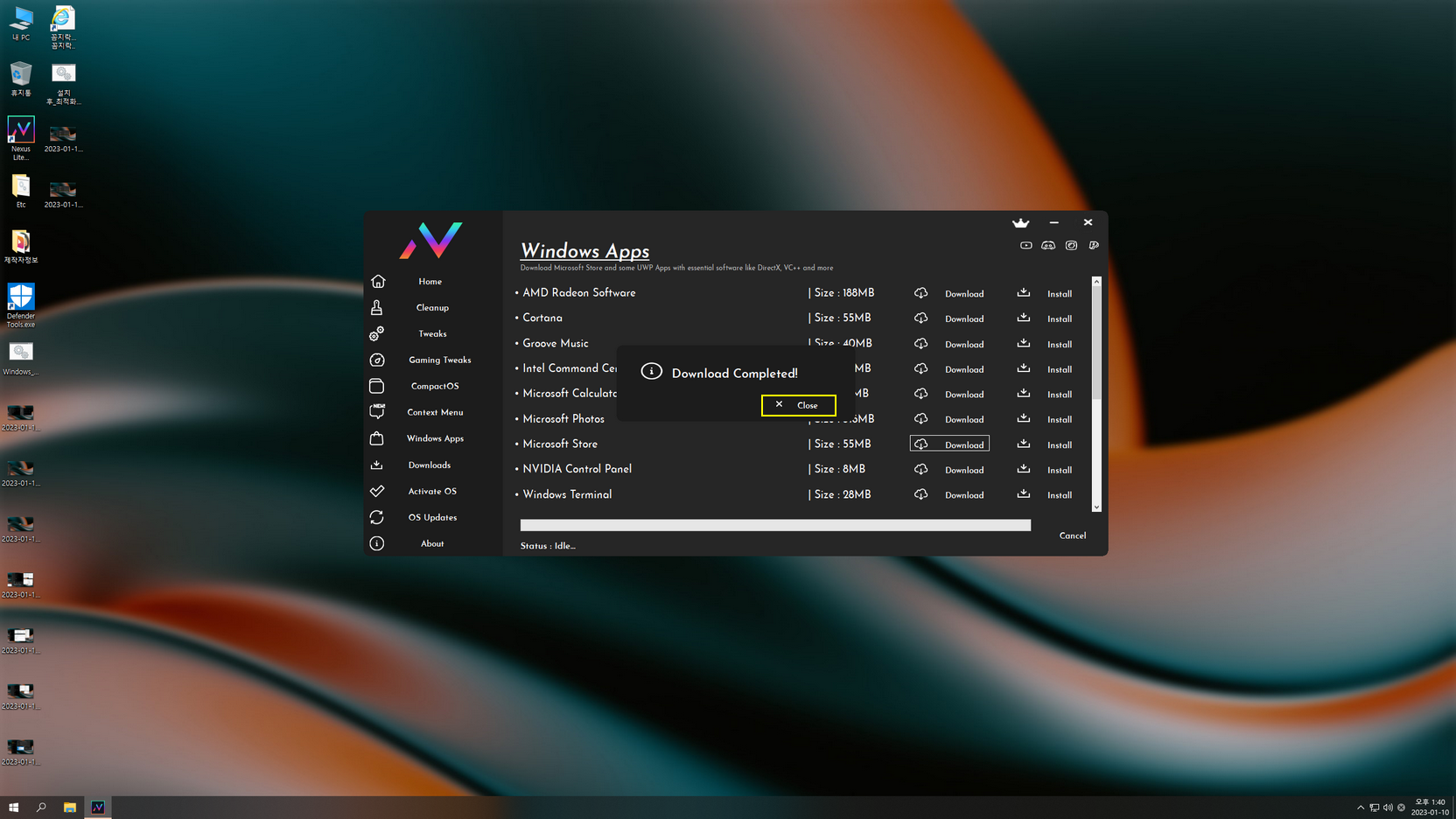Image resolution: width=1456 pixels, height=819 pixels.
Task: Click the cloud download icon for NVIDIA Control Panel
Action: click(921, 470)
